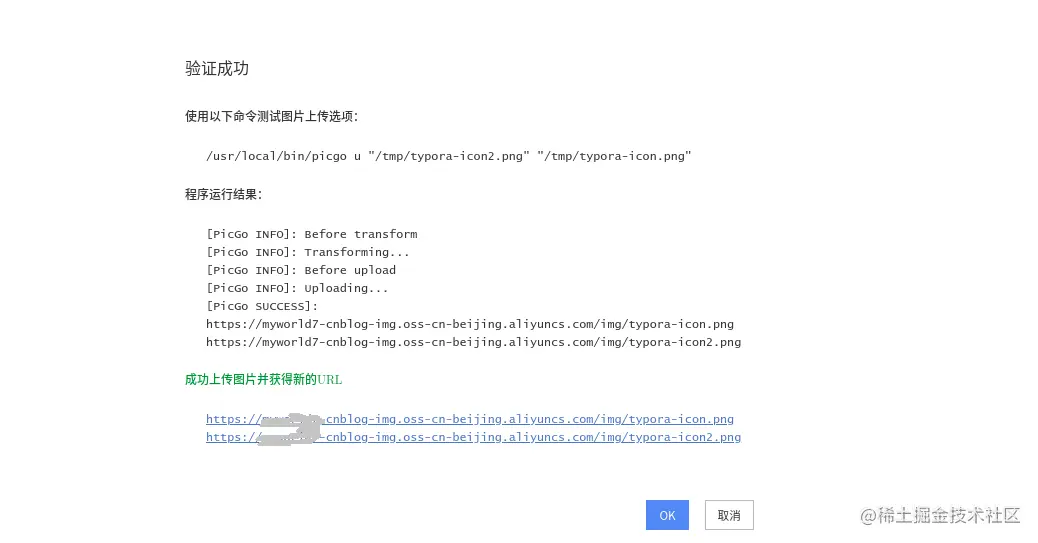Image resolution: width=1038 pixels, height=543 pixels.
Task: Click the 程序运行结果 label
Action: (x=224, y=195)
